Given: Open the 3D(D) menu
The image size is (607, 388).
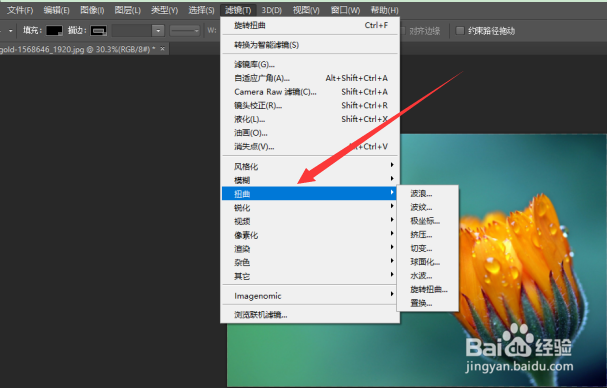Looking at the screenshot, I should [271, 10].
